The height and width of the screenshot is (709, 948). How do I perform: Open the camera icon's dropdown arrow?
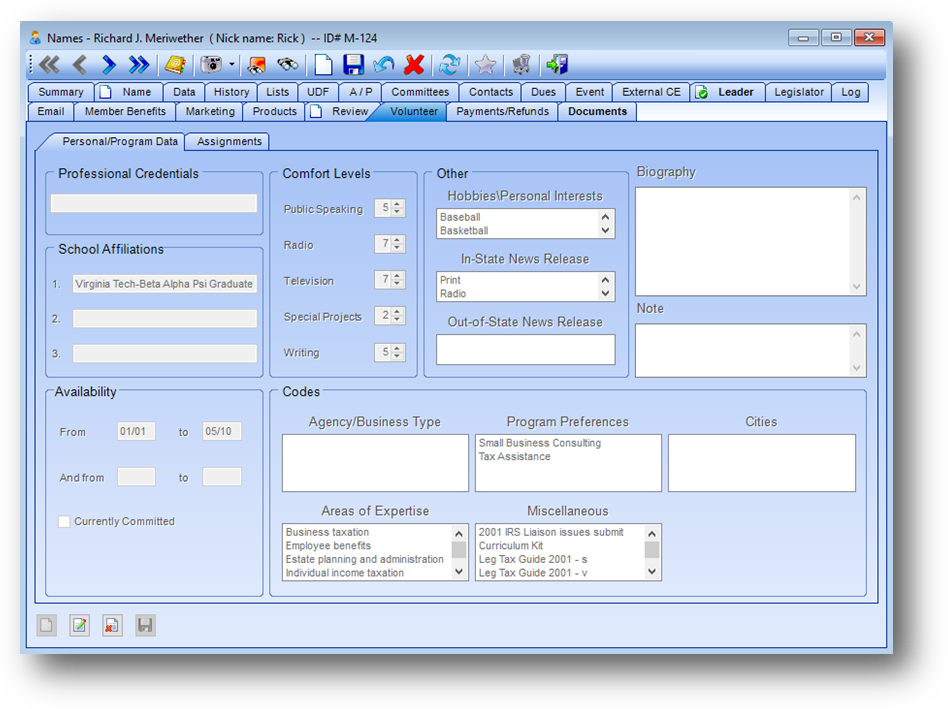click(x=232, y=64)
